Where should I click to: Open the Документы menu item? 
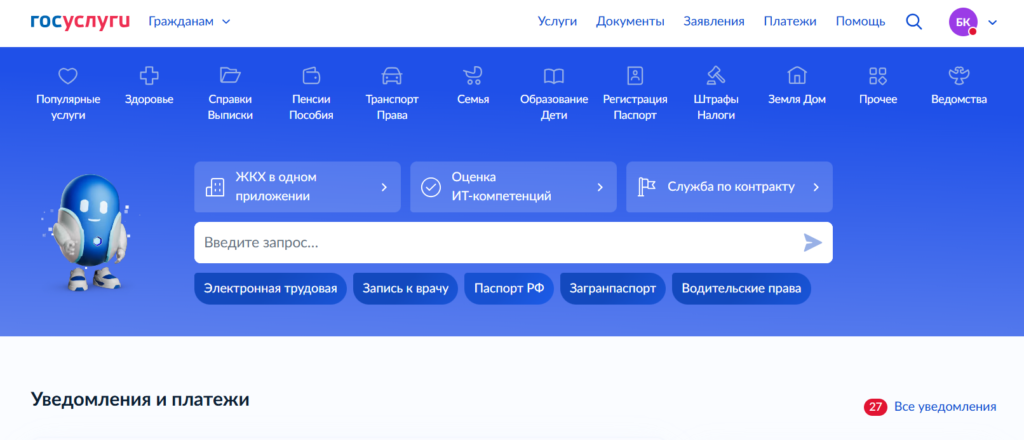tap(630, 21)
